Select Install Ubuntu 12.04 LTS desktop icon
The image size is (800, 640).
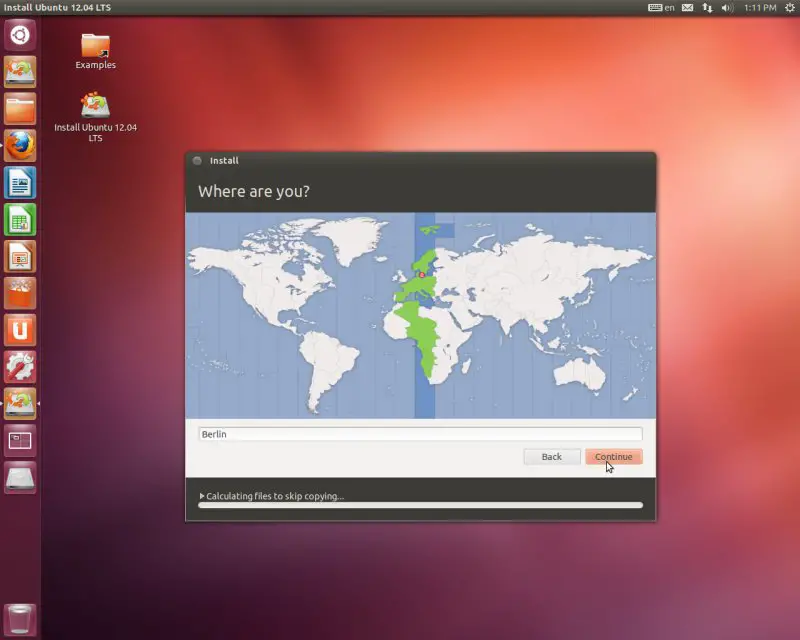pos(95,117)
